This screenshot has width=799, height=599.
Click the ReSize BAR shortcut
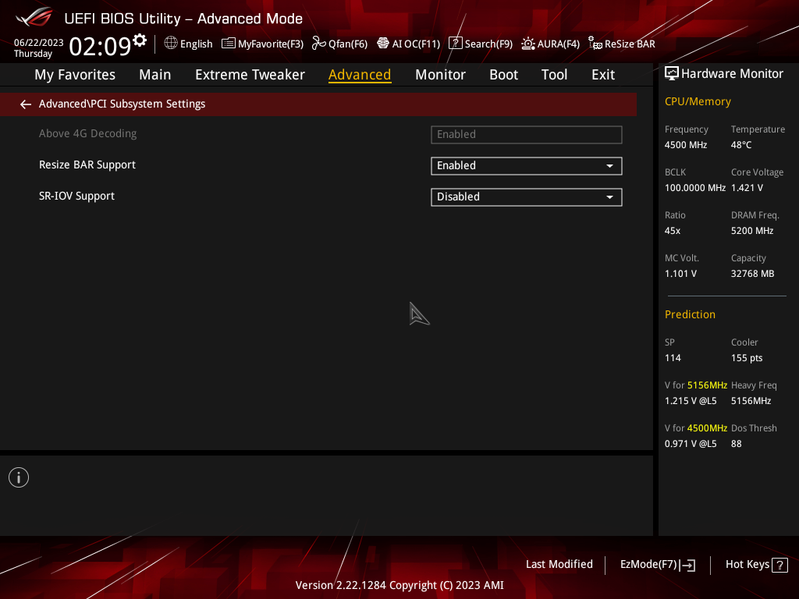click(622, 44)
